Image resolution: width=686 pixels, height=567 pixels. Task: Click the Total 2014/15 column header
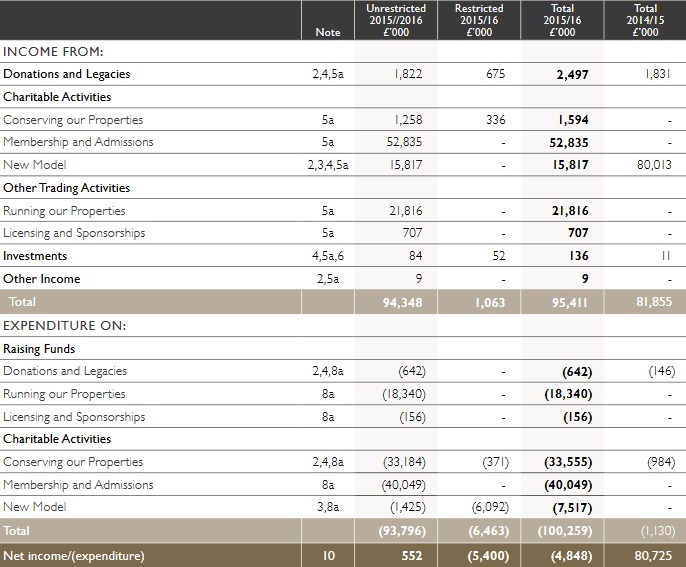coord(645,20)
